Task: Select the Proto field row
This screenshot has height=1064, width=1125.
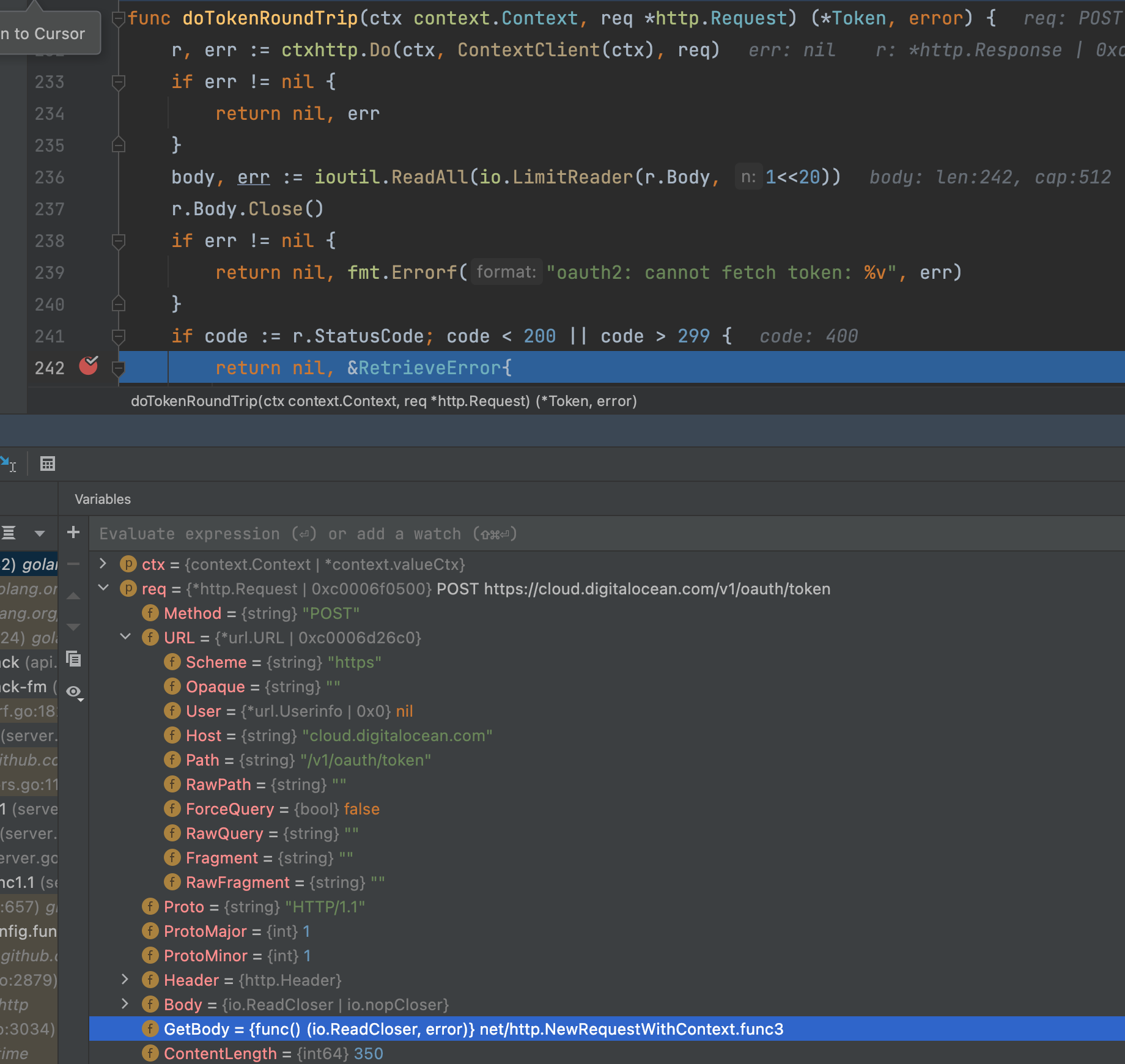Action: pos(607,907)
